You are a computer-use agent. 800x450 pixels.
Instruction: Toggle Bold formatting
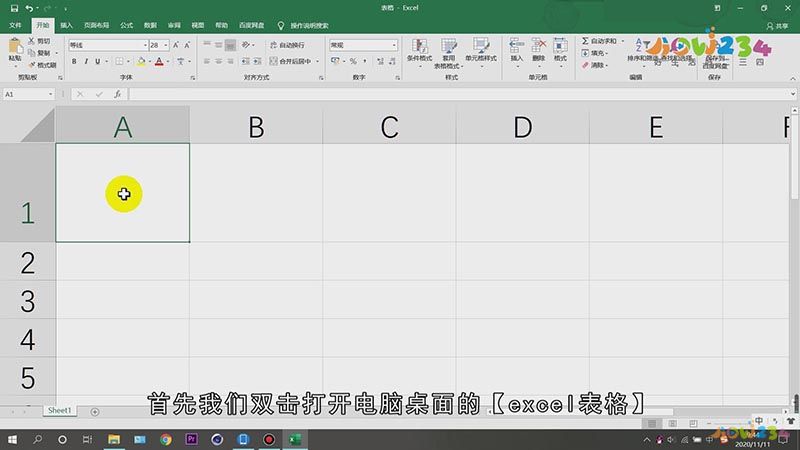(x=74, y=61)
